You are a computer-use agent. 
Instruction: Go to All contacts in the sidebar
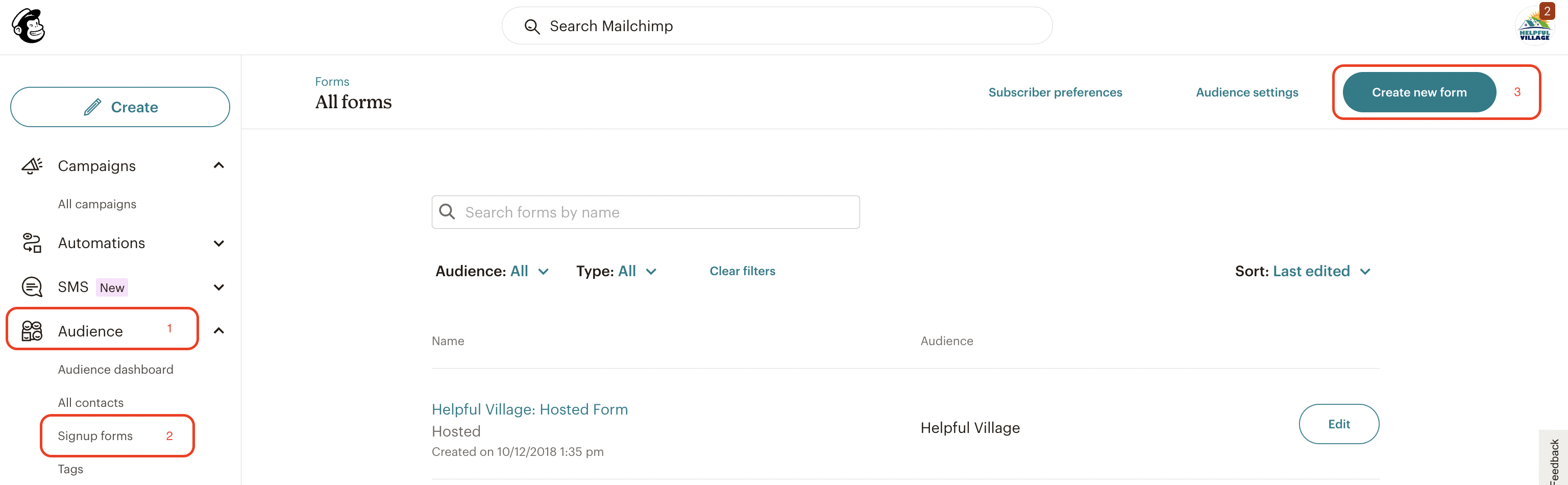pyautogui.click(x=91, y=402)
